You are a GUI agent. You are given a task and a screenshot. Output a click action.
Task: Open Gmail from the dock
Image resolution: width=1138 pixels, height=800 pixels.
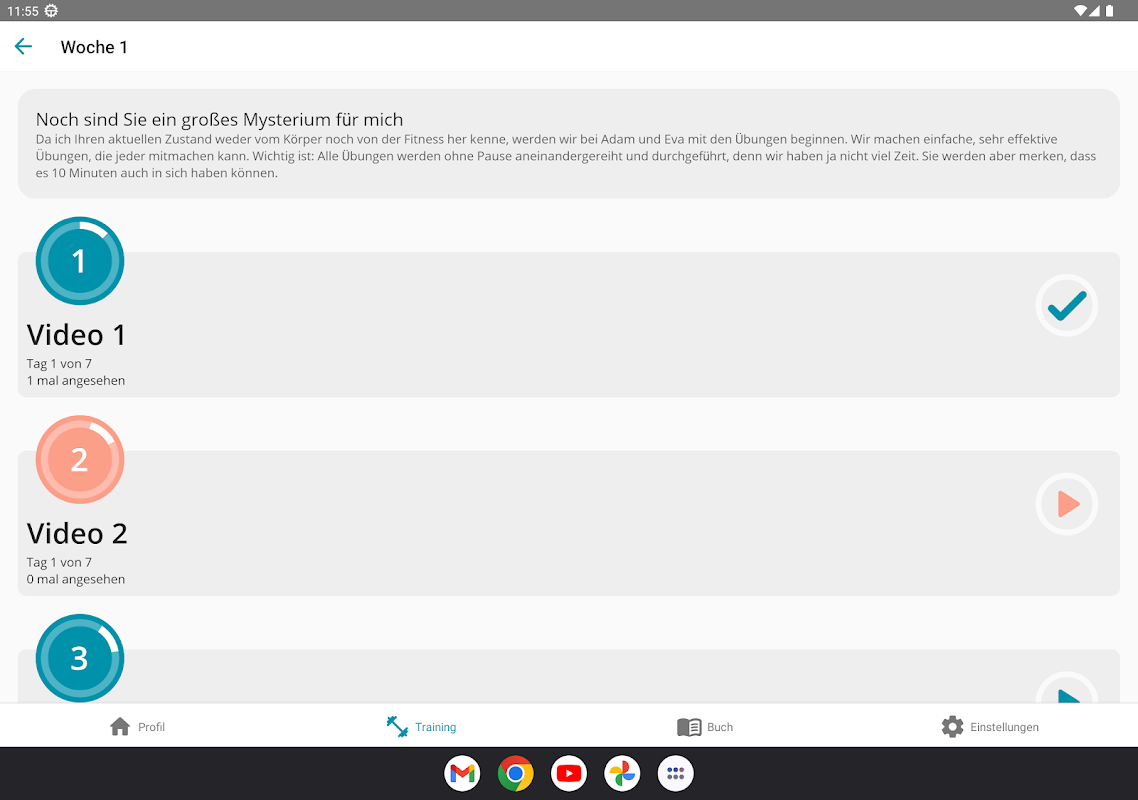coord(462,774)
